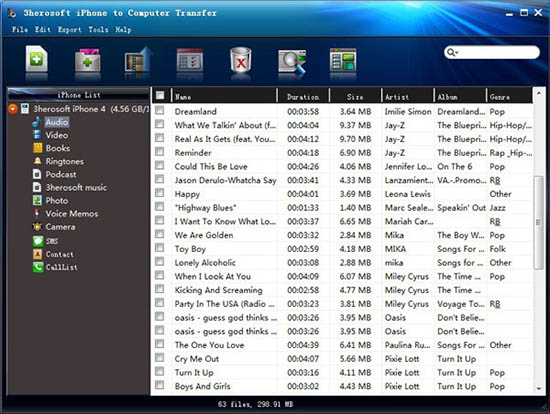Click the song Lonely Alcoholic
Screen dimensions: 550x414
tap(205, 262)
